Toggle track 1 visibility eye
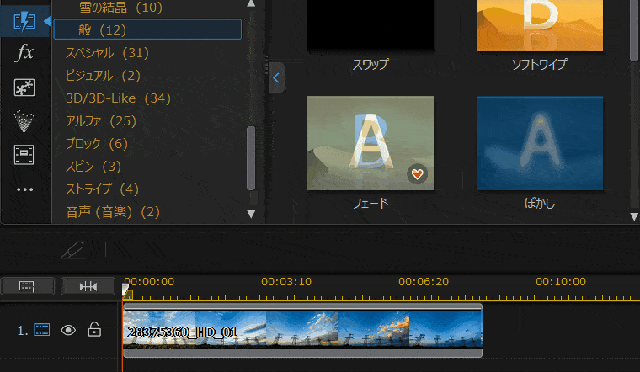This screenshot has width=640, height=372. pos(68,330)
